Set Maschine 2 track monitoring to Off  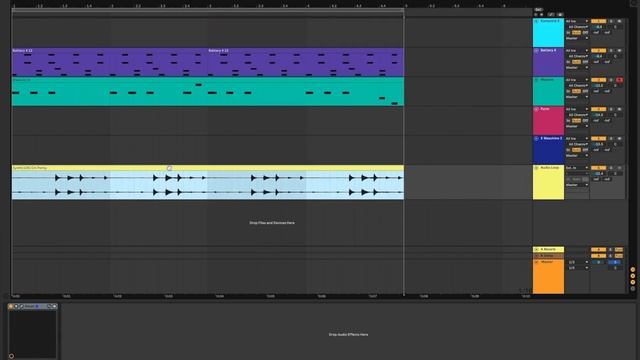click(585, 150)
